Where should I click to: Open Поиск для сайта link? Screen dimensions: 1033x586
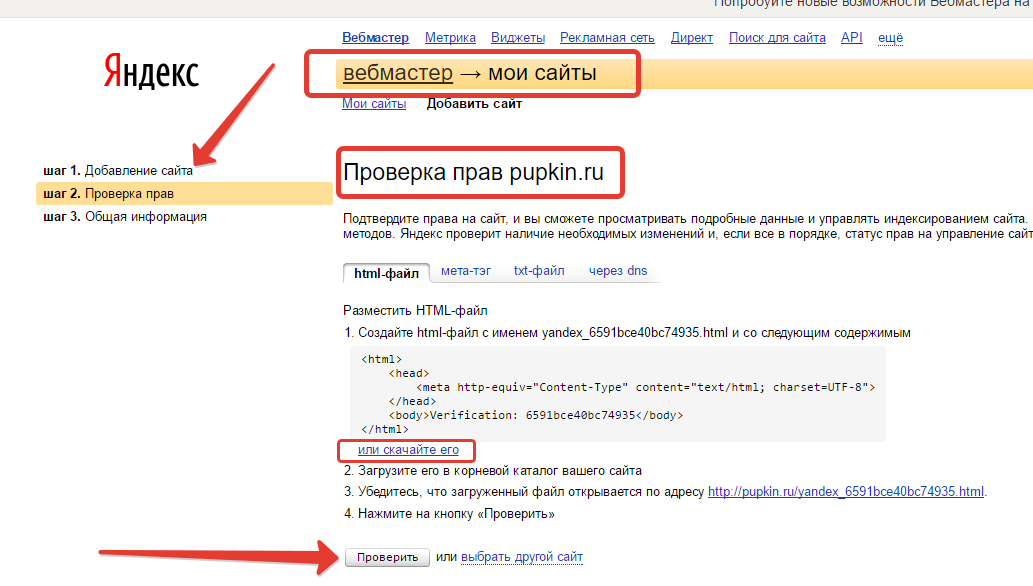tap(777, 38)
